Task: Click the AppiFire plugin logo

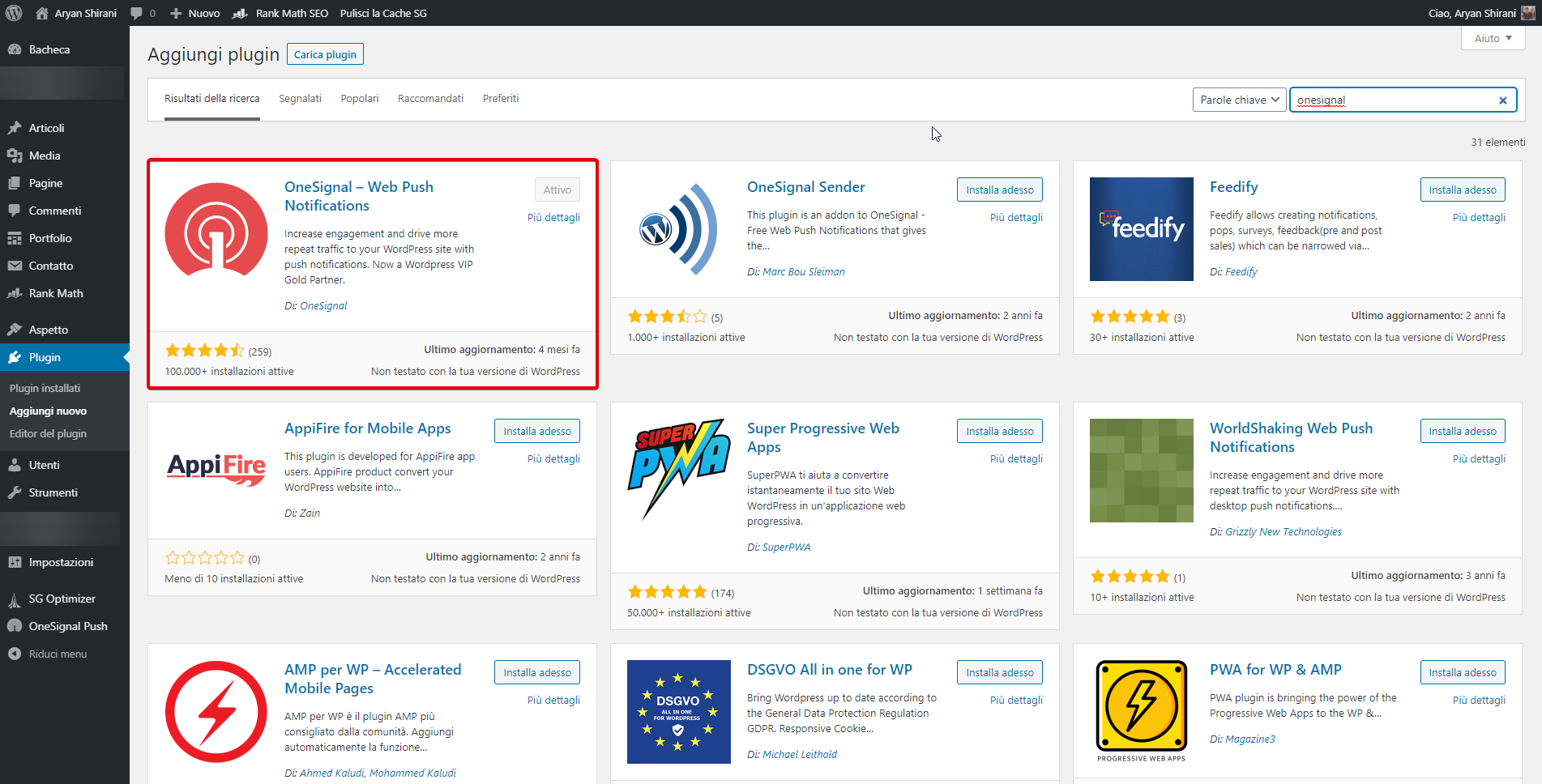Action: point(216,471)
